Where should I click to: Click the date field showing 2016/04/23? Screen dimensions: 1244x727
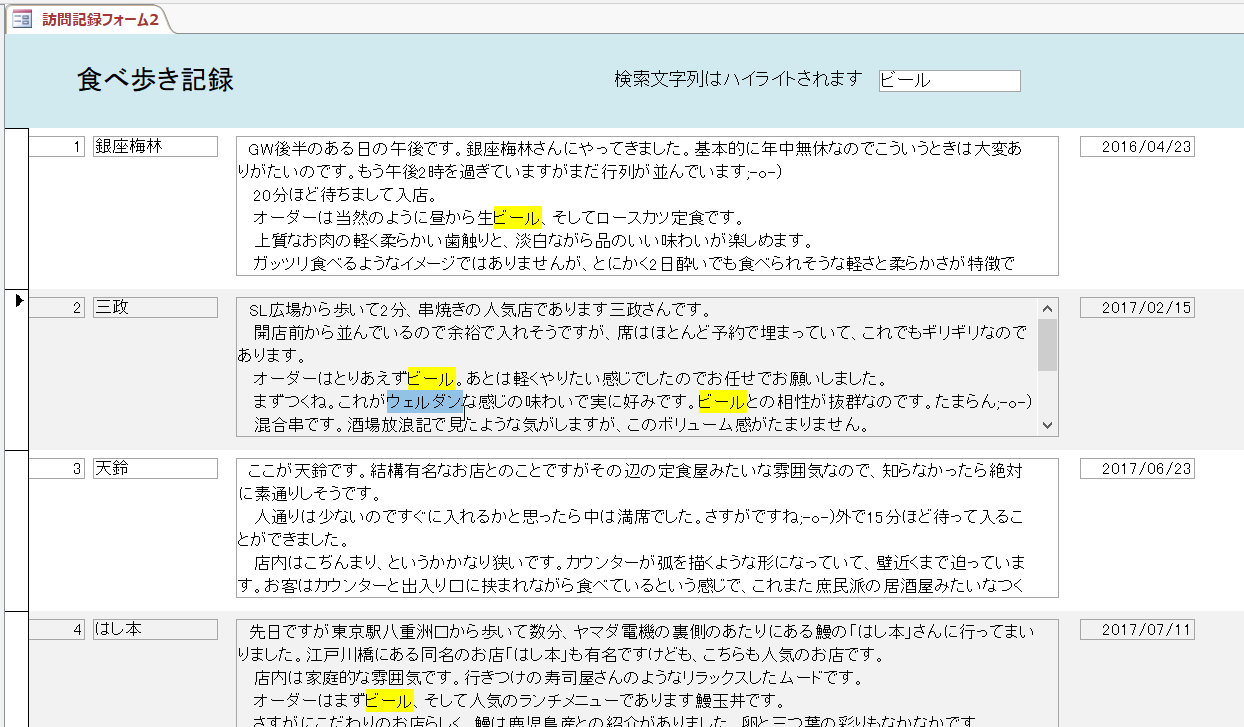(x=1137, y=144)
